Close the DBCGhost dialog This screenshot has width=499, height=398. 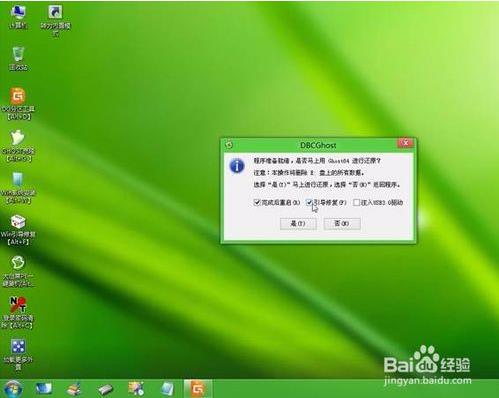pyautogui.click(x=405, y=143)
